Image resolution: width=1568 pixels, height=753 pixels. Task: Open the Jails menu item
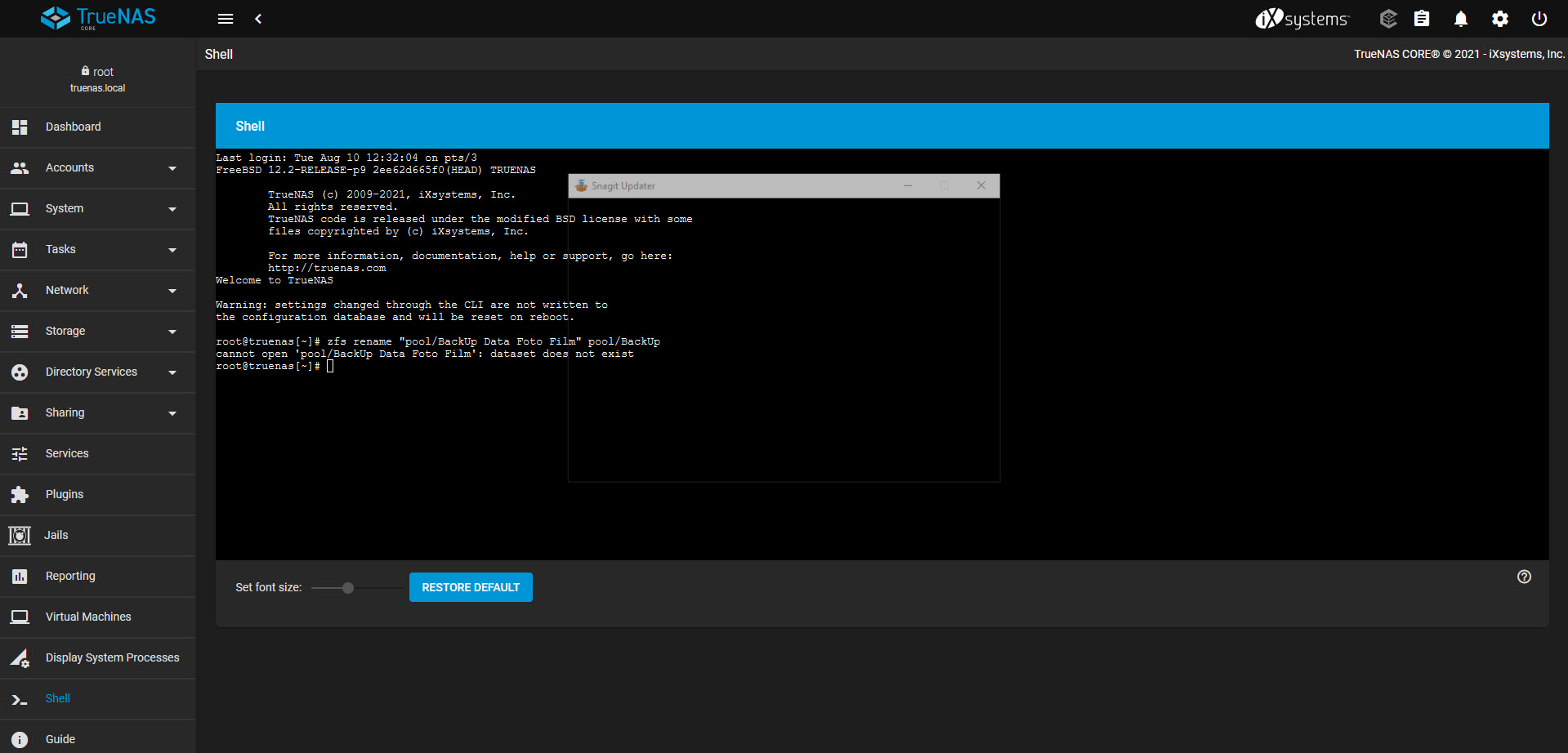click(98, 535)
